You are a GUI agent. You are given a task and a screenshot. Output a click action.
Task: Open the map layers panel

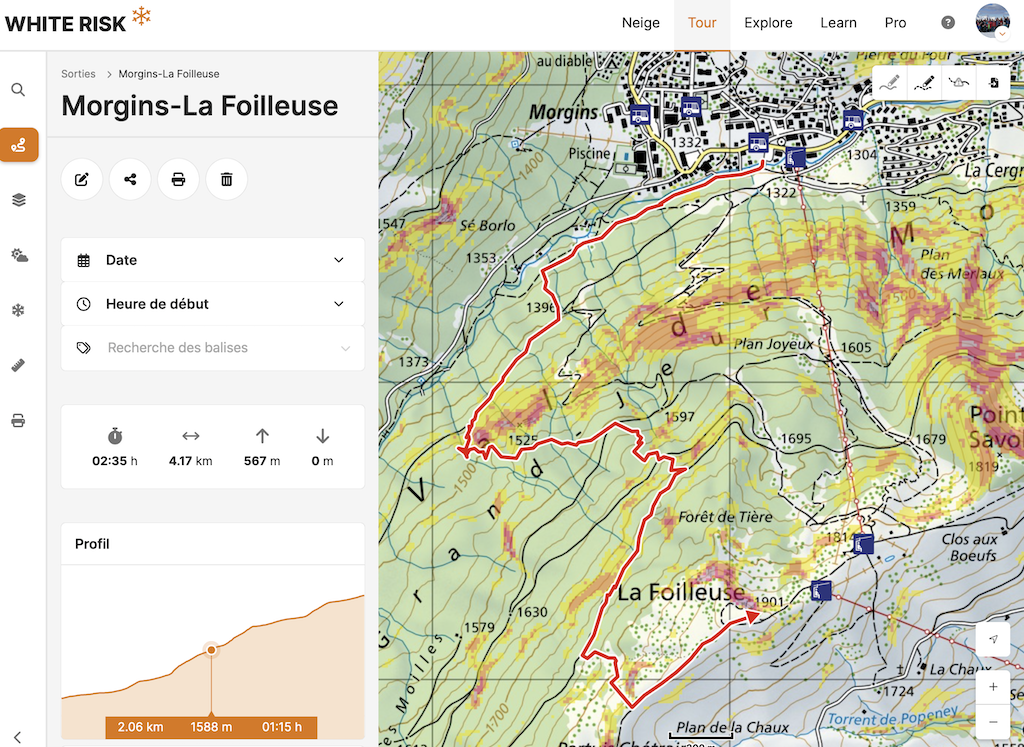[x=18, y=200]
